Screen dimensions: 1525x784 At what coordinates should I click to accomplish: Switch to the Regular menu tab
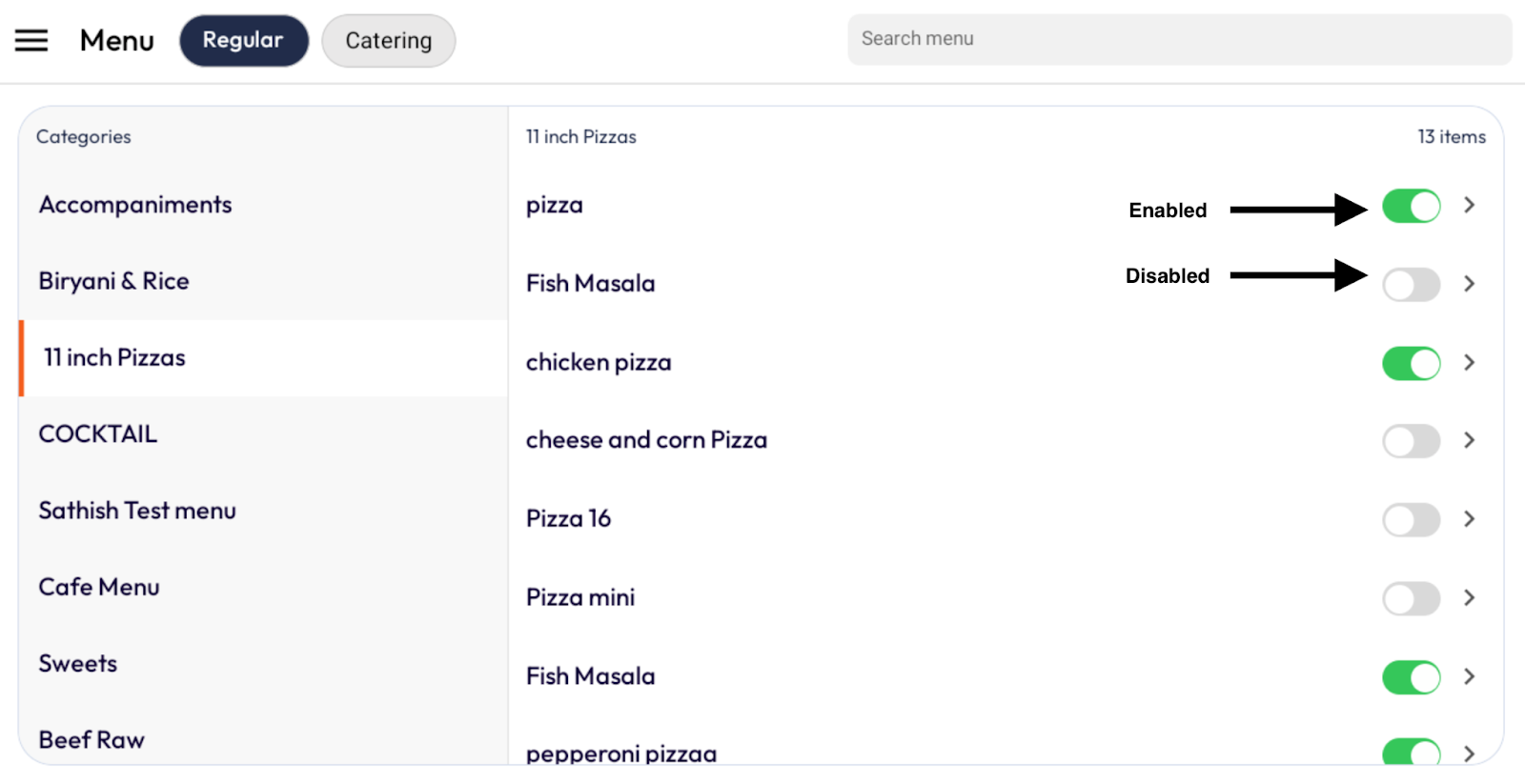(x=243, y=41)
